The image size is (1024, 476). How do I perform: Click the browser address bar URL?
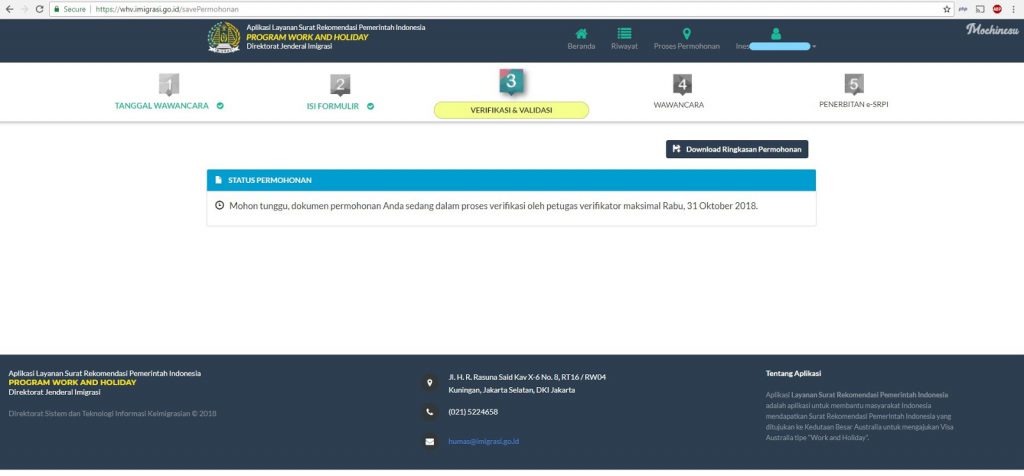pos(167,9)
